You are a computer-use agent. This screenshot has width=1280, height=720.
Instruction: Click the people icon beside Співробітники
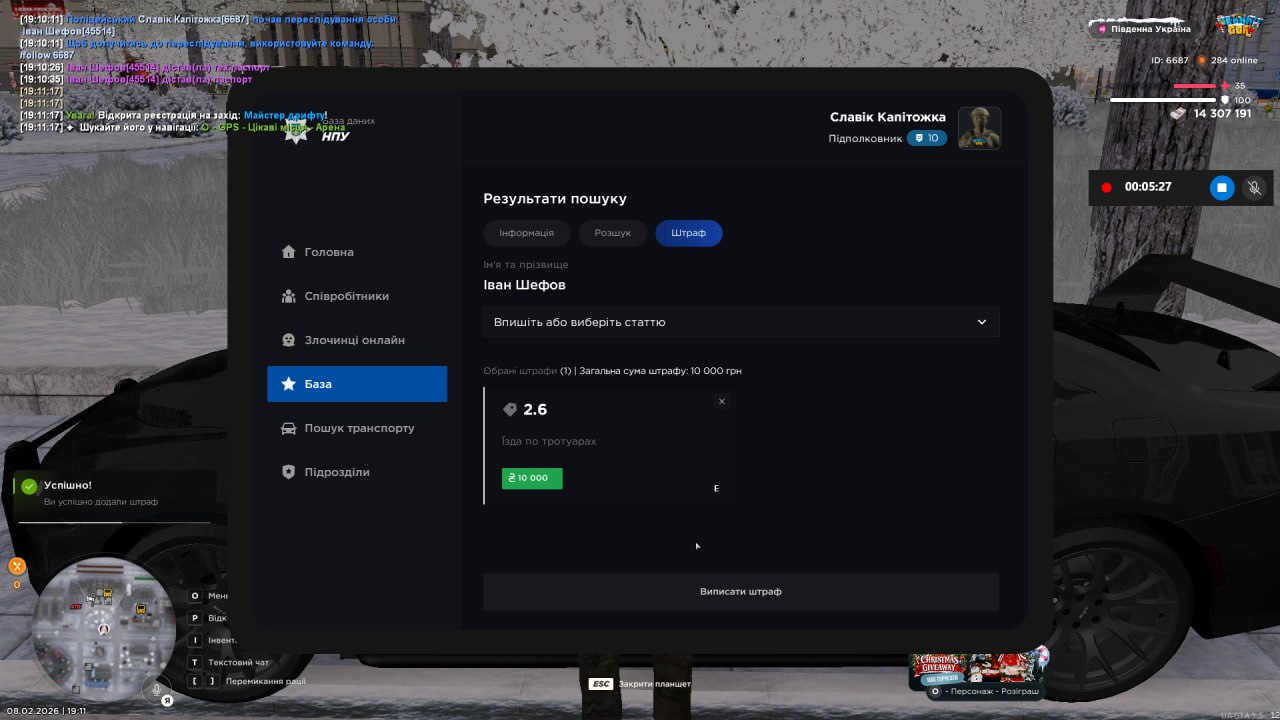coord(289,296)
